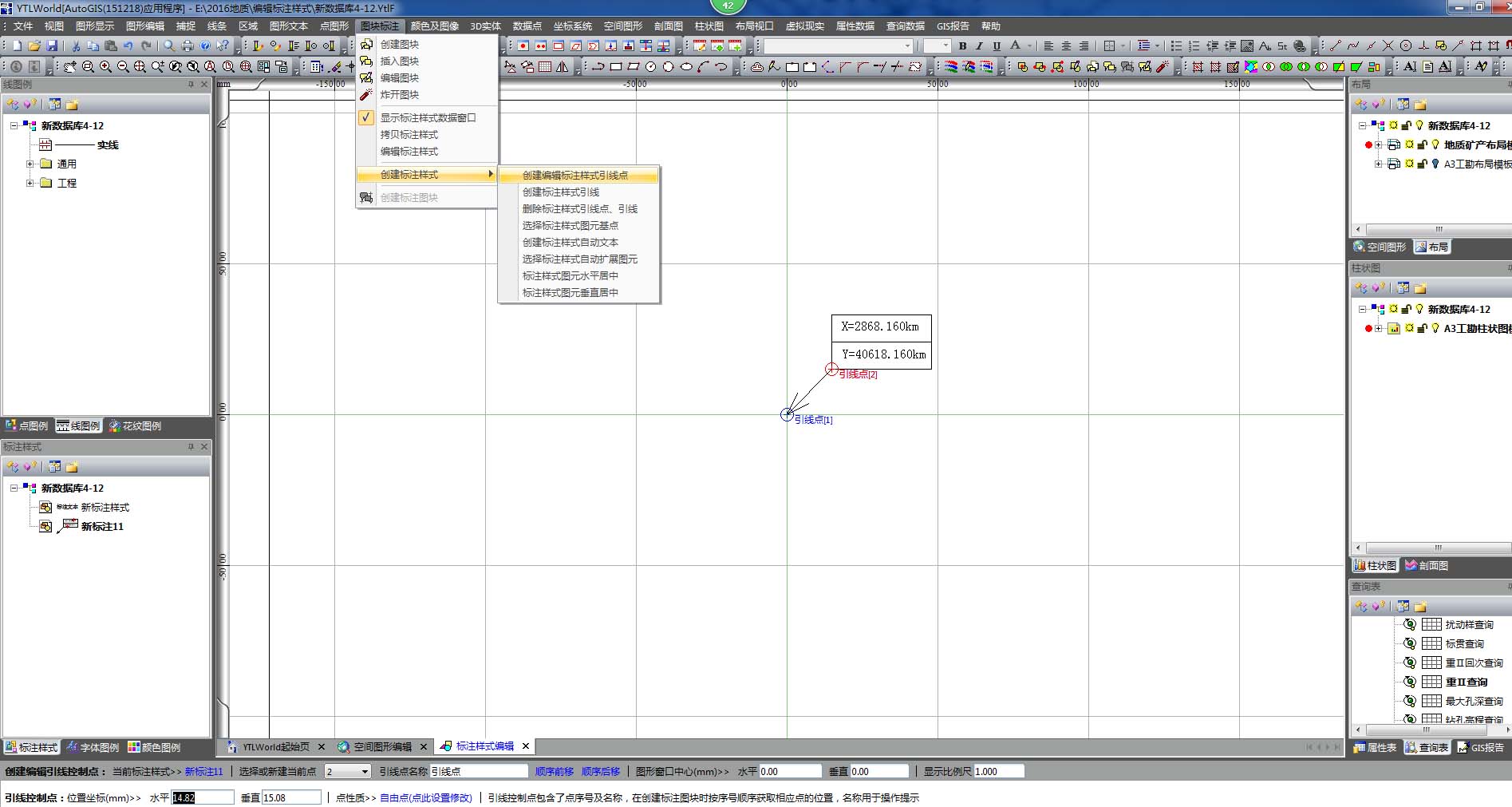The width and height of the screenshot is (1512, 807).
Task: Expand the 工程 folder in 线图例 tree
Action: (30, 183)
